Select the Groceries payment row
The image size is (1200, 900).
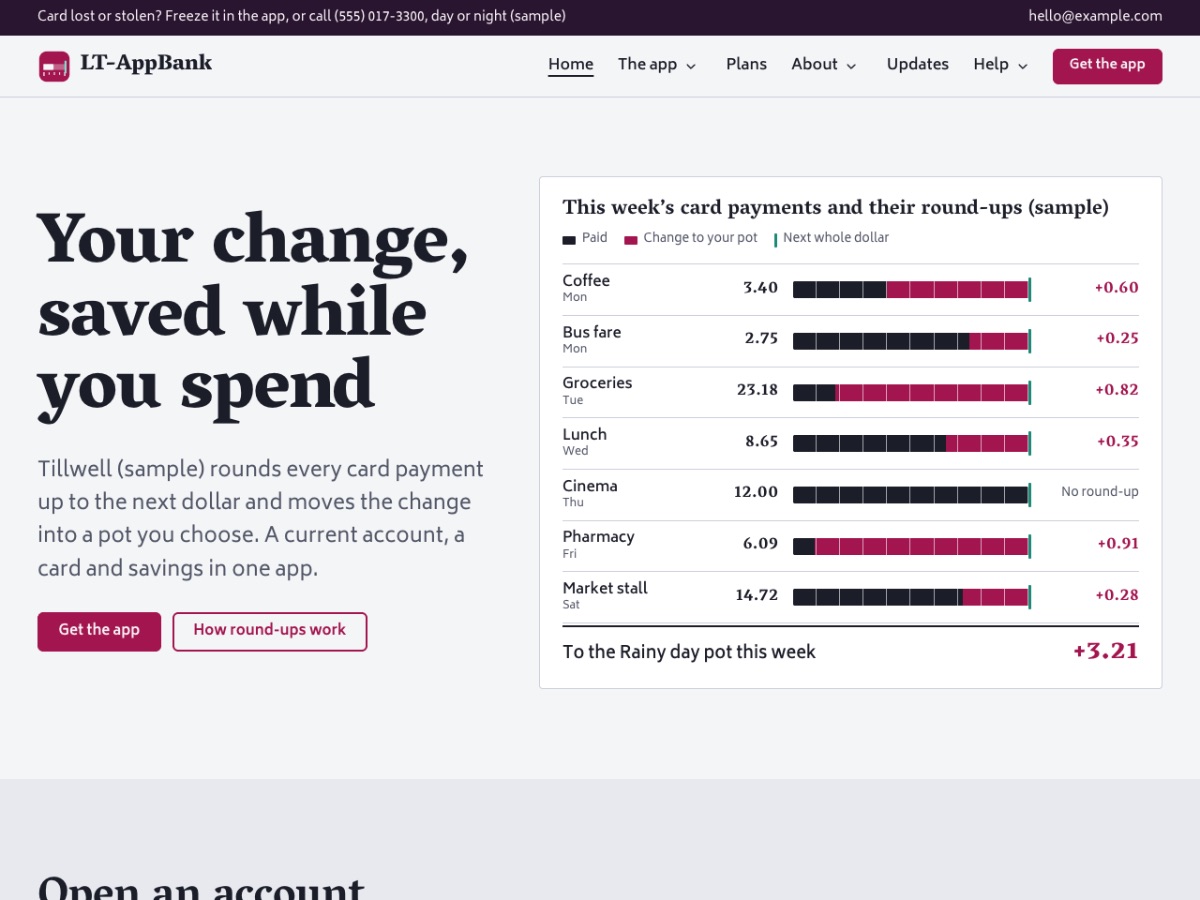pyautogui.click(x=850, y=392)
